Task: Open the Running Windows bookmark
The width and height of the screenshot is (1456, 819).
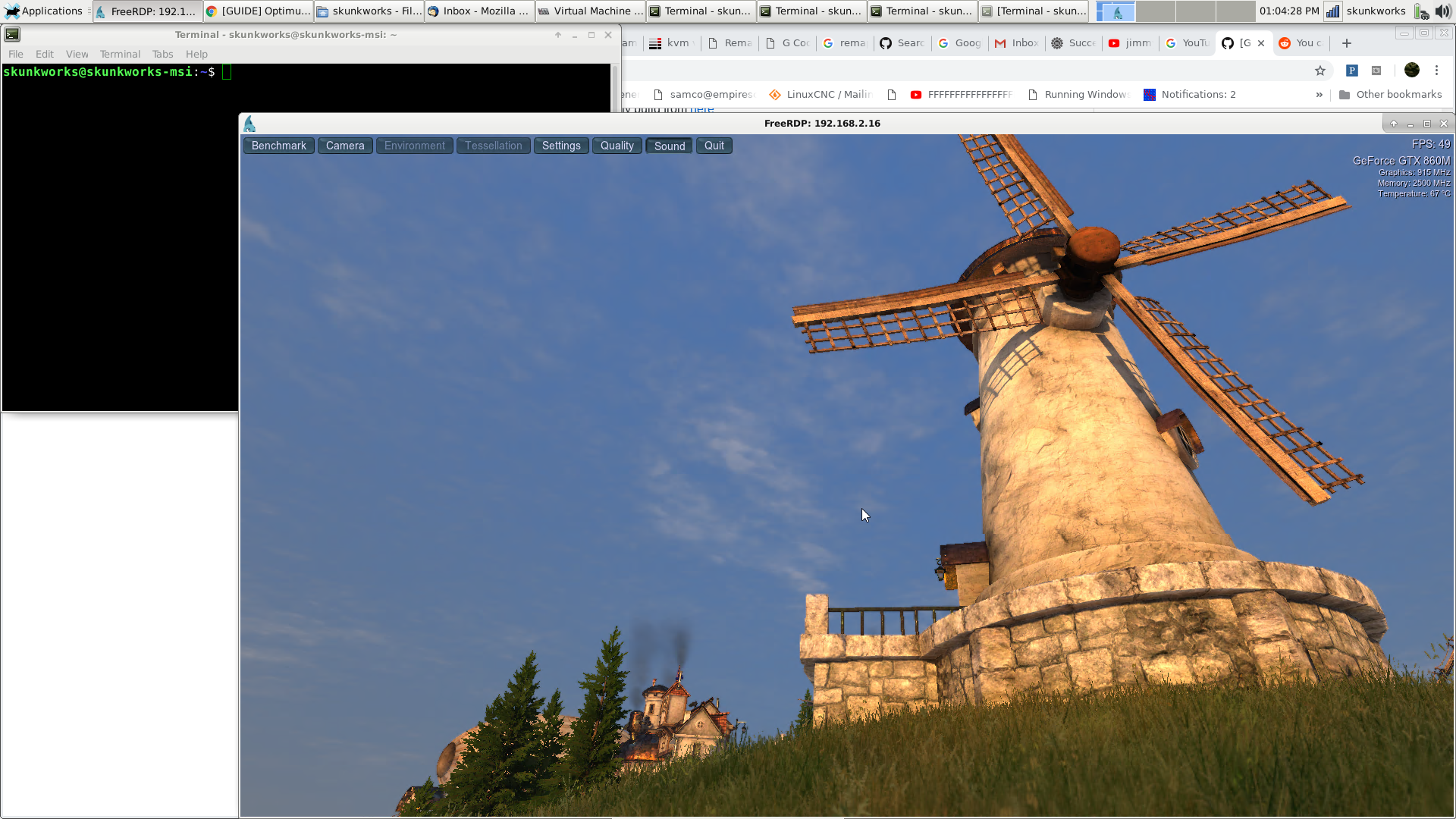Action: (1079, 95)
